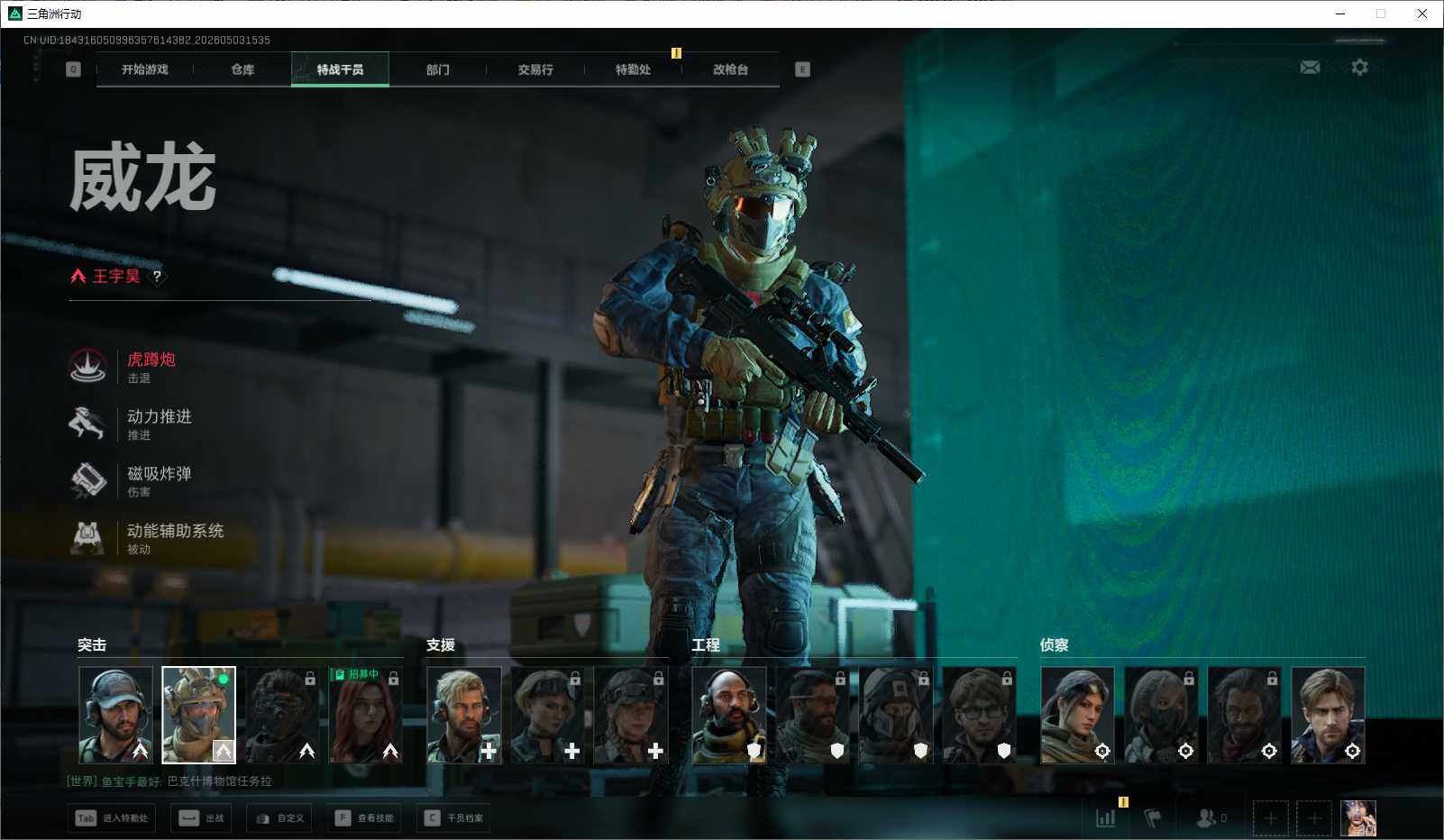Select the brown-haired man in blue jacket under 侦察
The height and width of the screenshot is (840, 1444).
(x=1328, y=716)
